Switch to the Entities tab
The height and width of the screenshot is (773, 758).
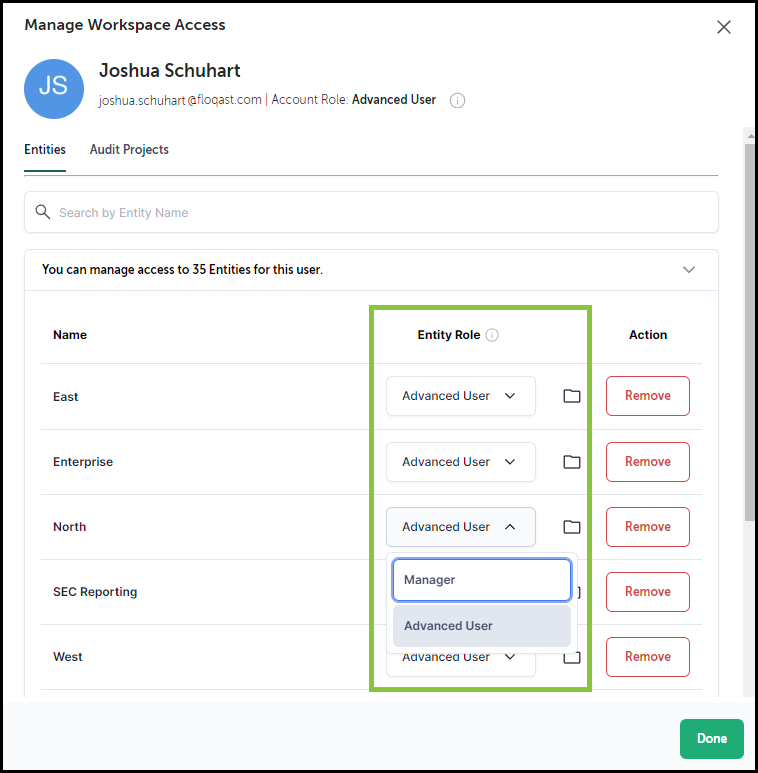pos(45,149)
